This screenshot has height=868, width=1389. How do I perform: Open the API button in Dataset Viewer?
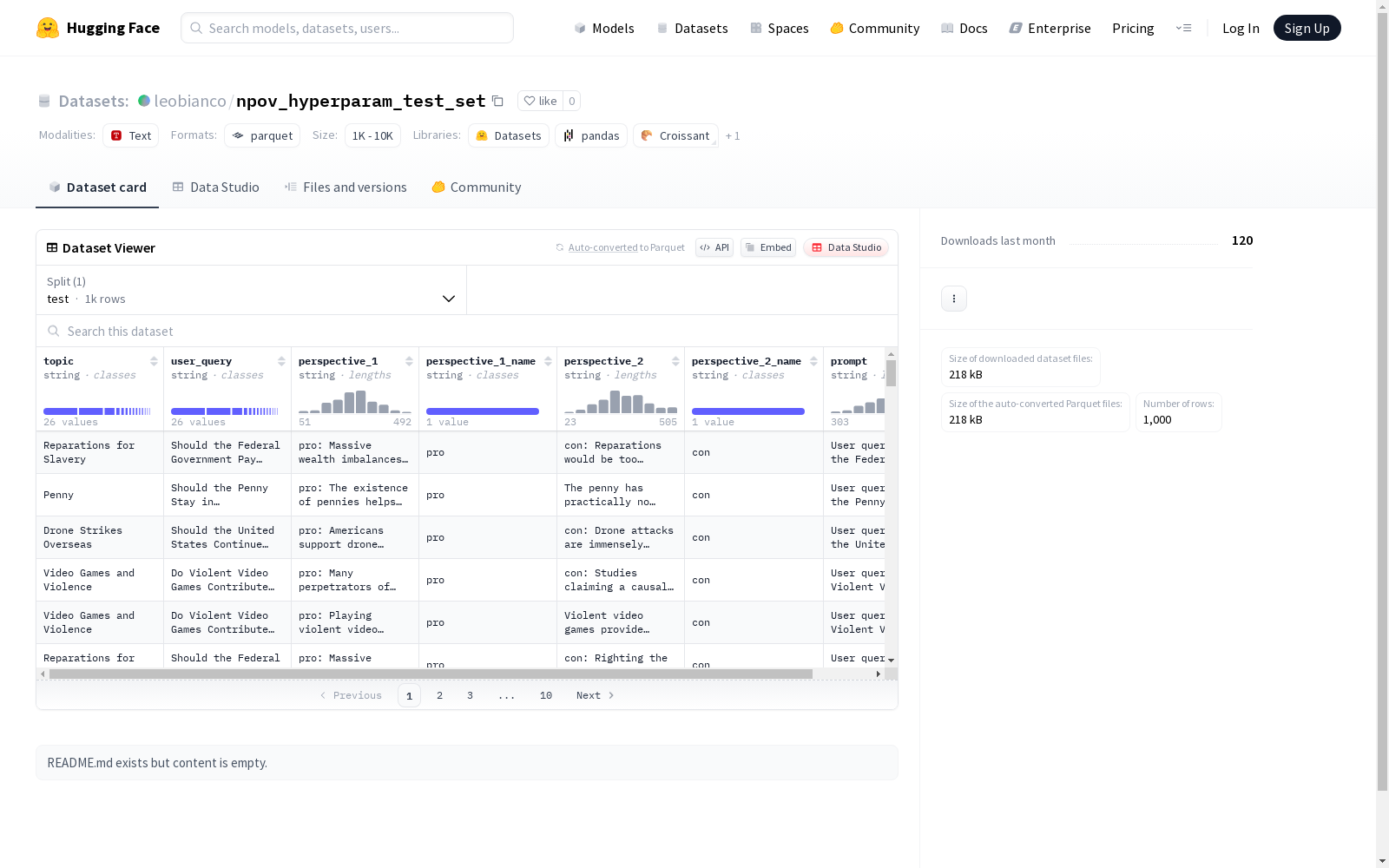(x=714, y=247)
